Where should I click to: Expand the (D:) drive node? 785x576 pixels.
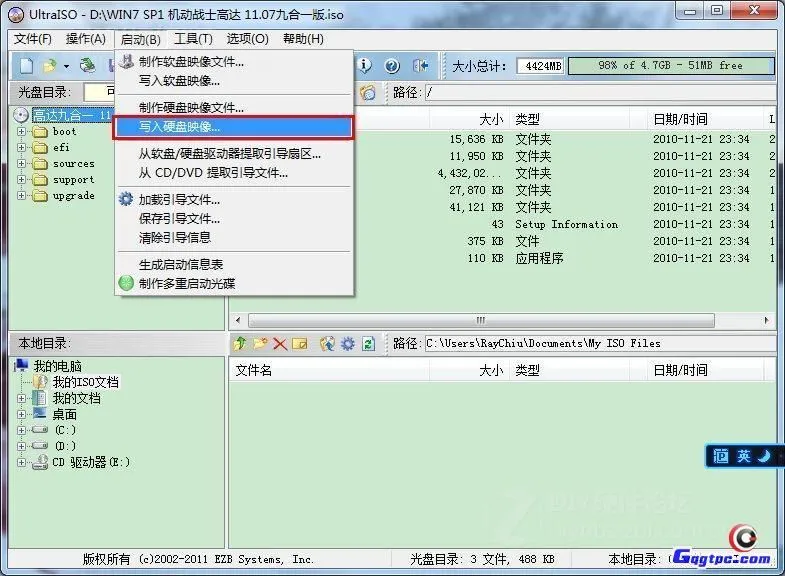[22, 446]
